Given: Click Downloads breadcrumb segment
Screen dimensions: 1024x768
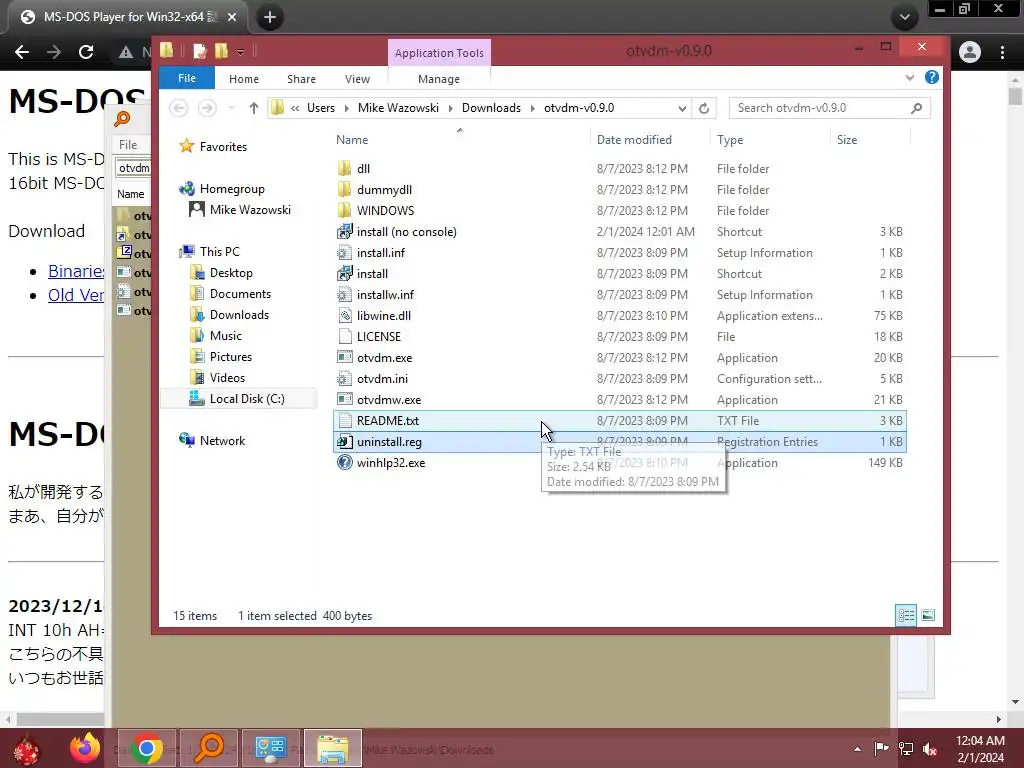Looking at the screenshot, I should (491, 108).
